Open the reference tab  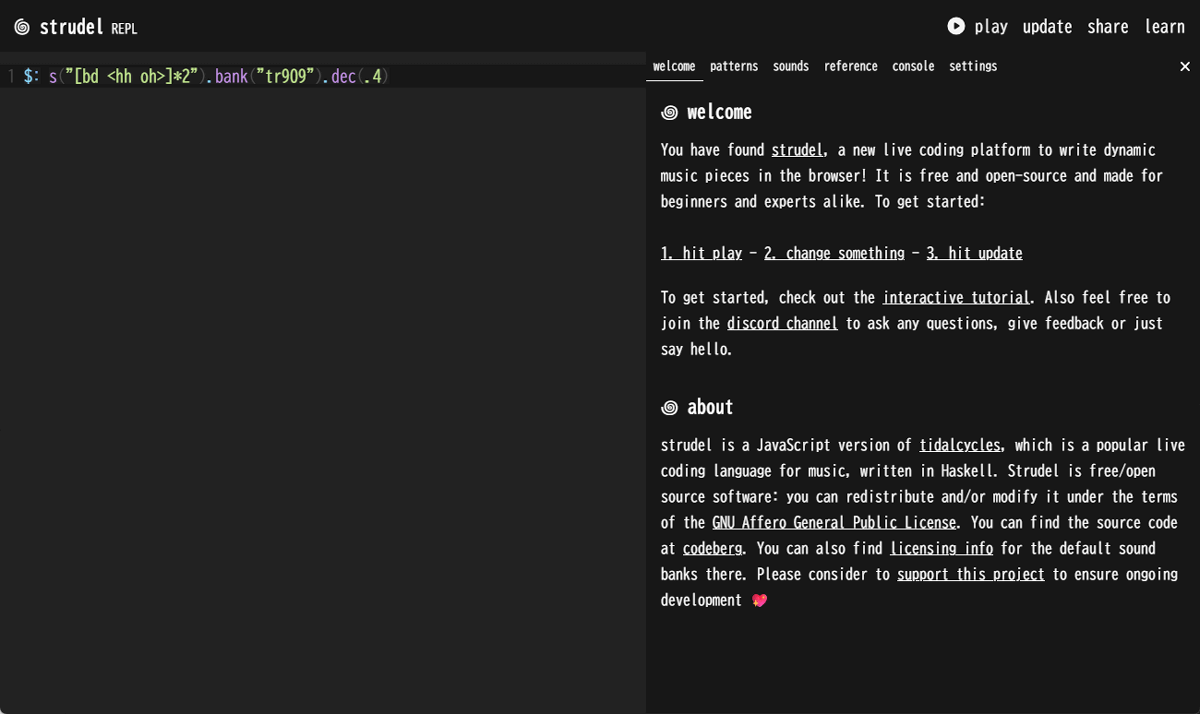[x=850, y=67]
